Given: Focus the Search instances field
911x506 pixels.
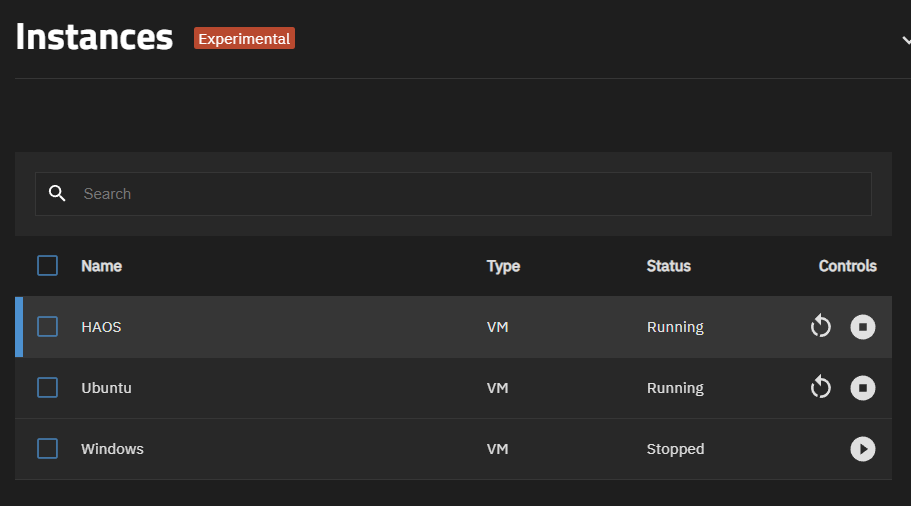Looking at the screenshot, I should coord(453,194).
